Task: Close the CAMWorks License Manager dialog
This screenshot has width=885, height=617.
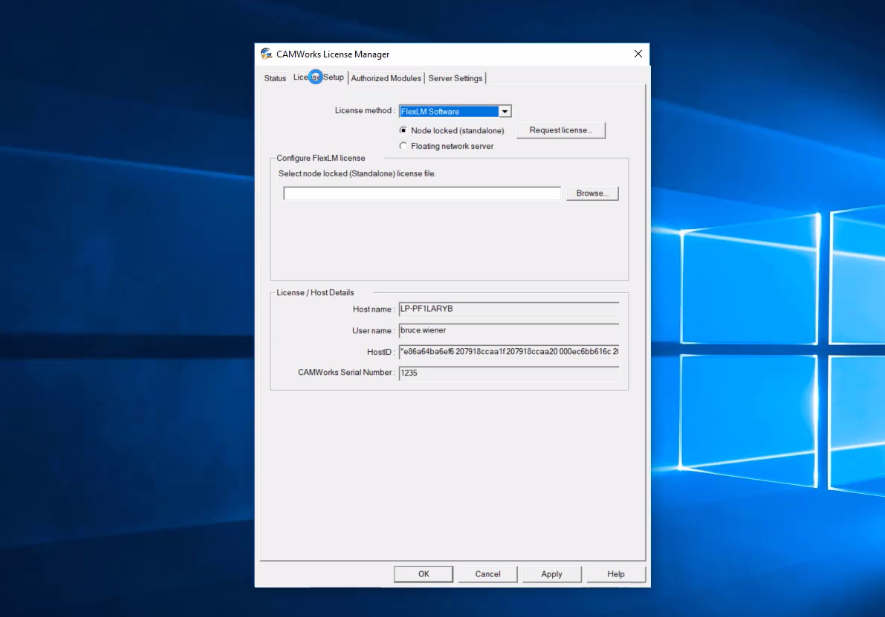Action: [x=638, y=54]
